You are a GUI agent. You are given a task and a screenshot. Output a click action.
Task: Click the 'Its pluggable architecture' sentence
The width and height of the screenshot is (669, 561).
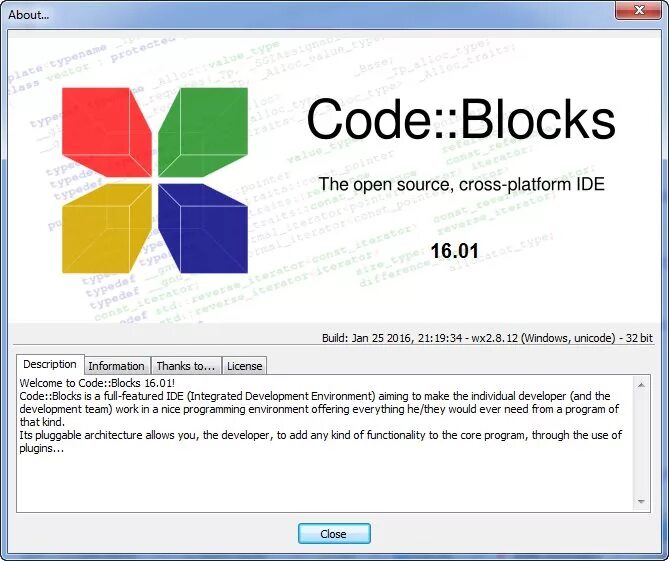click(320, 442)
